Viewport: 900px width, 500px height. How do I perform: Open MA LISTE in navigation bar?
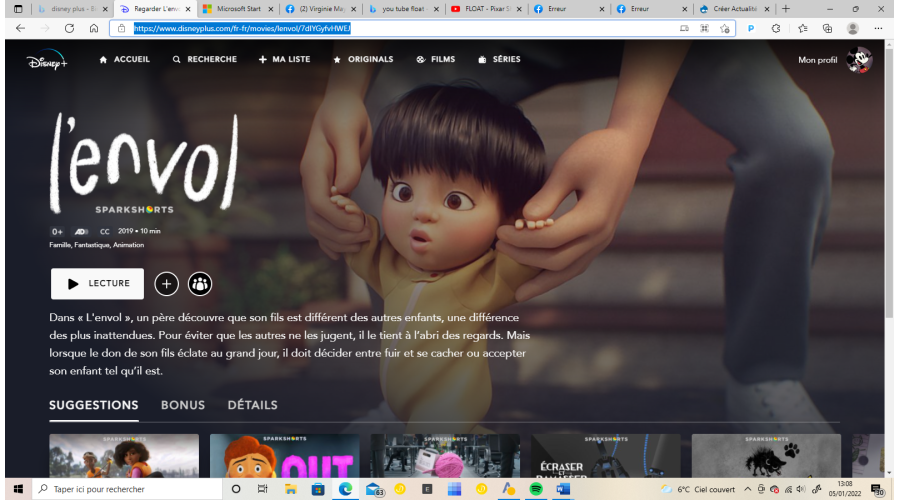point(284,59)
